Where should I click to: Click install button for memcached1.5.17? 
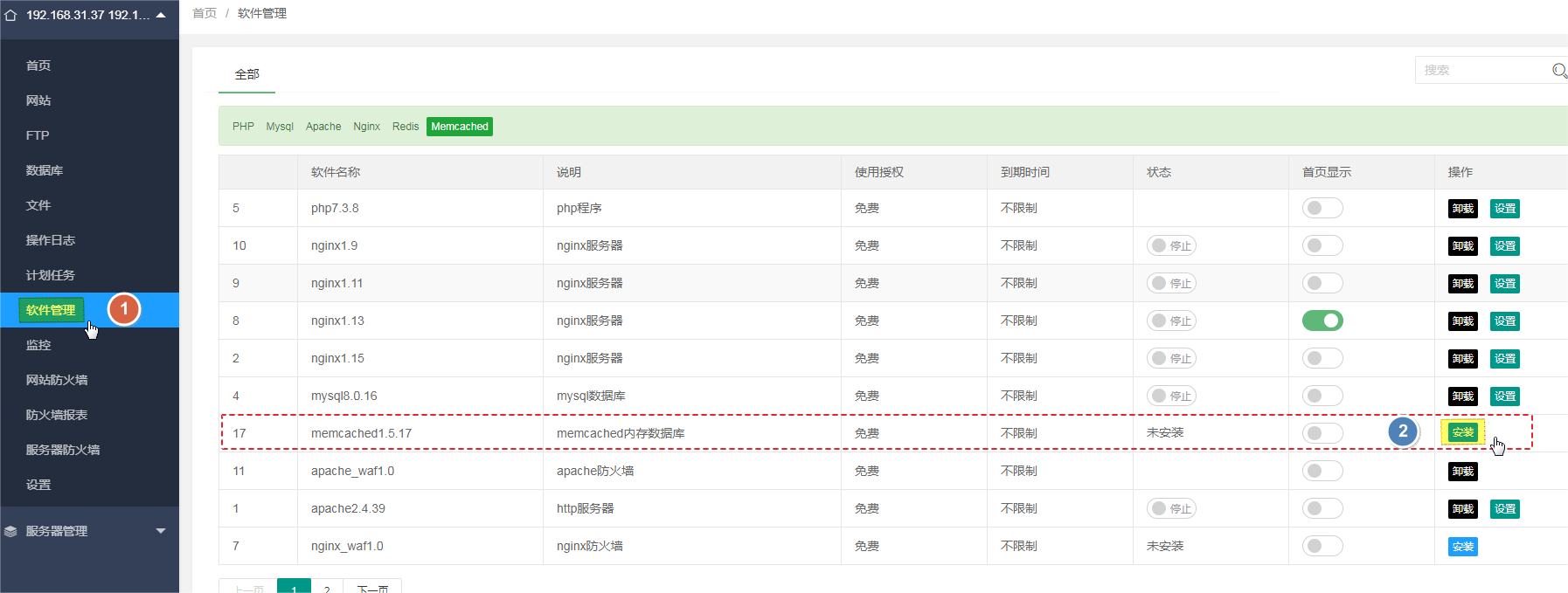[1462, 432]
